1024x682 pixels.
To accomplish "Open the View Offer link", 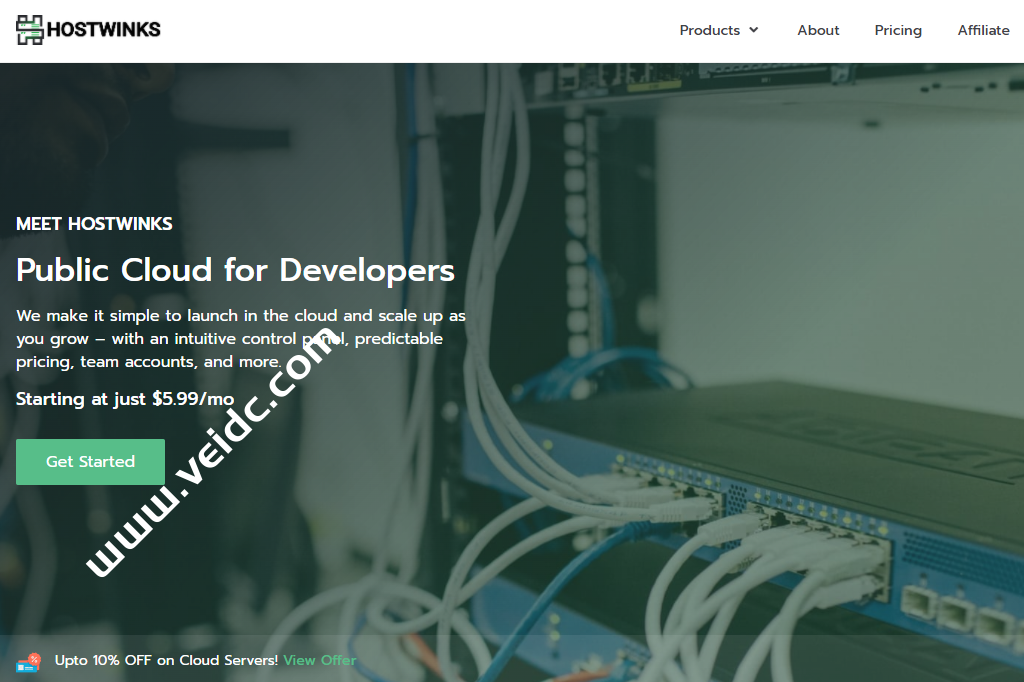I will (x=320, y=660).
